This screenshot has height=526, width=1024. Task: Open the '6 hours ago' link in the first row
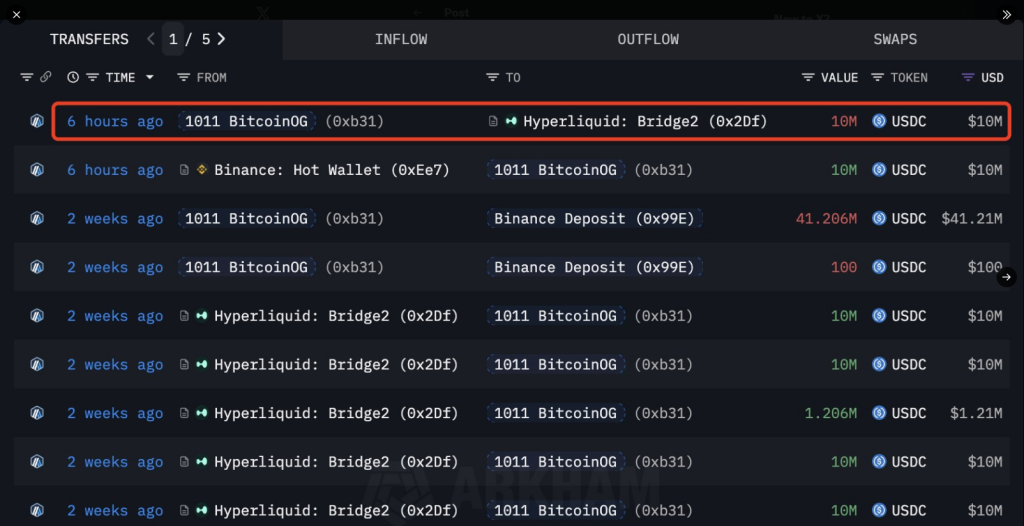(x=115, y=121)
